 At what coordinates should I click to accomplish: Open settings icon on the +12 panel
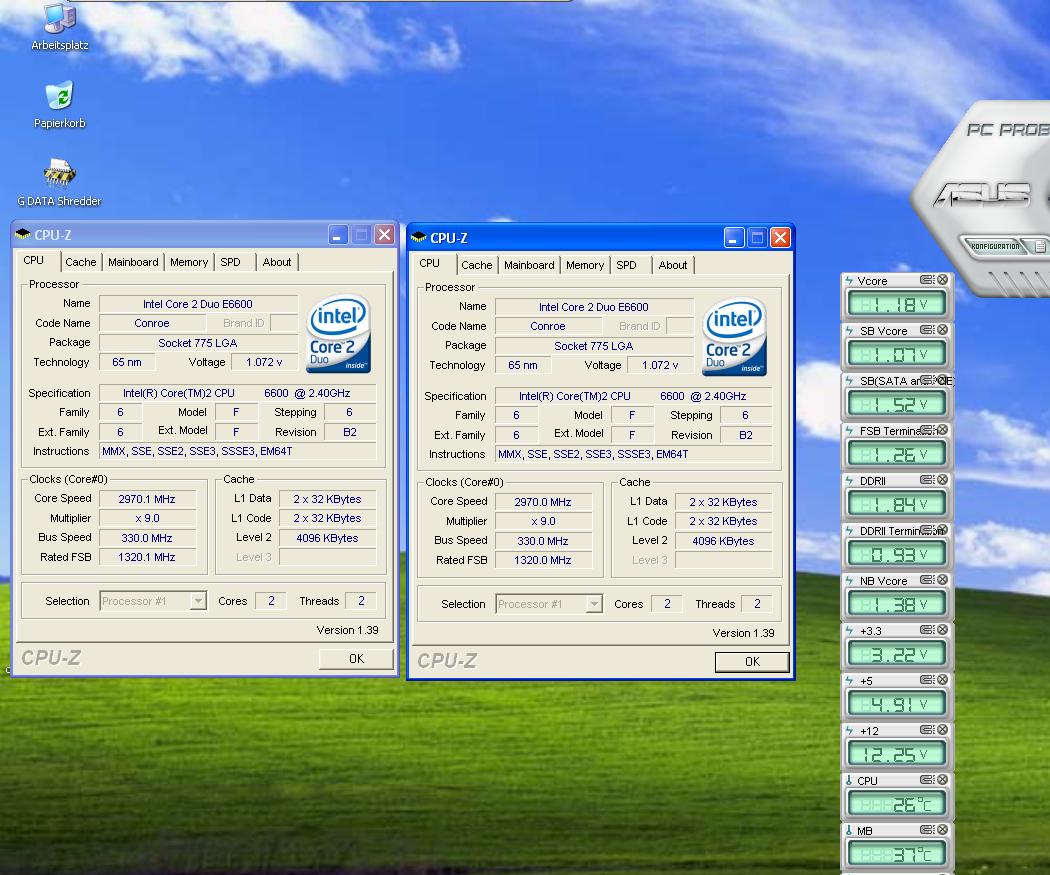point(927,730)
